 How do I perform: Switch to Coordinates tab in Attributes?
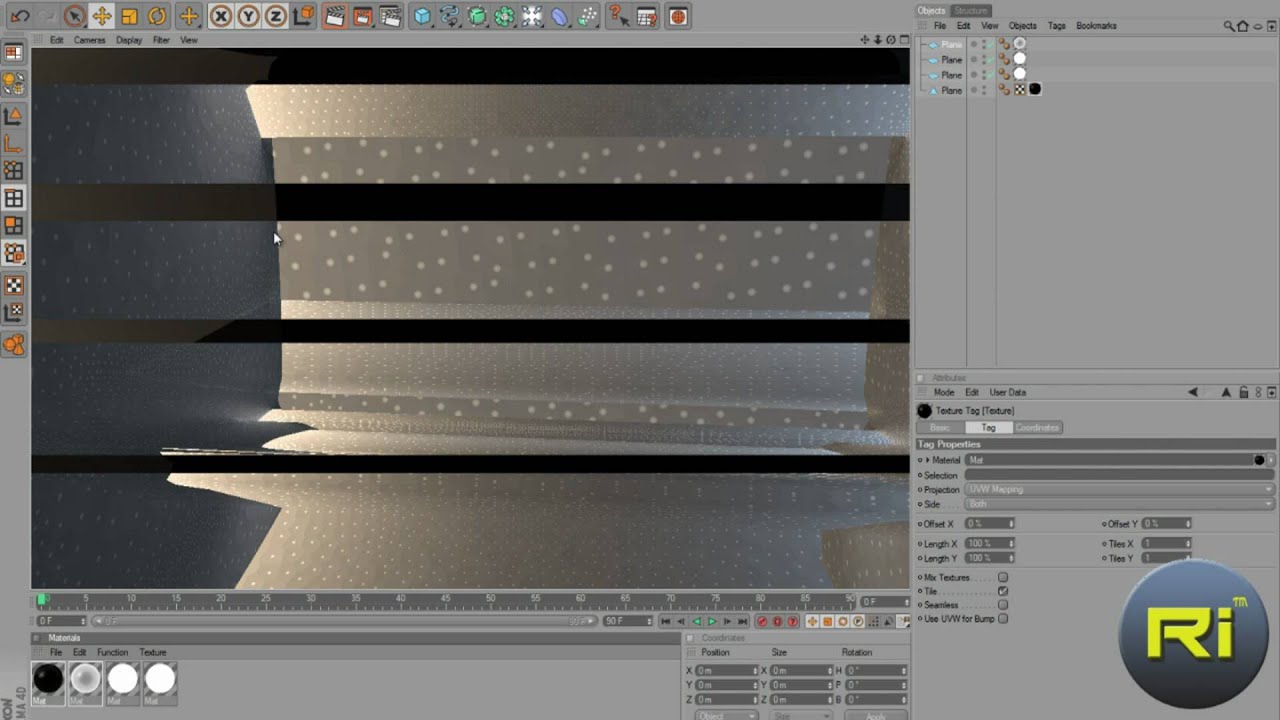[1037, 428]
